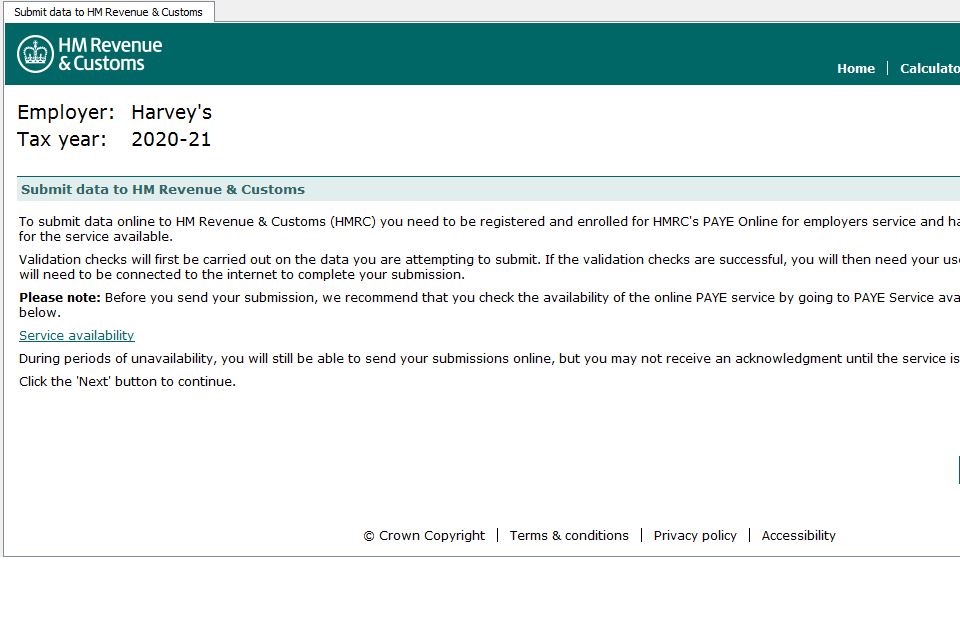Click the Crown Copyright footer text
This screenshot has width=960, height=640.
424,535
